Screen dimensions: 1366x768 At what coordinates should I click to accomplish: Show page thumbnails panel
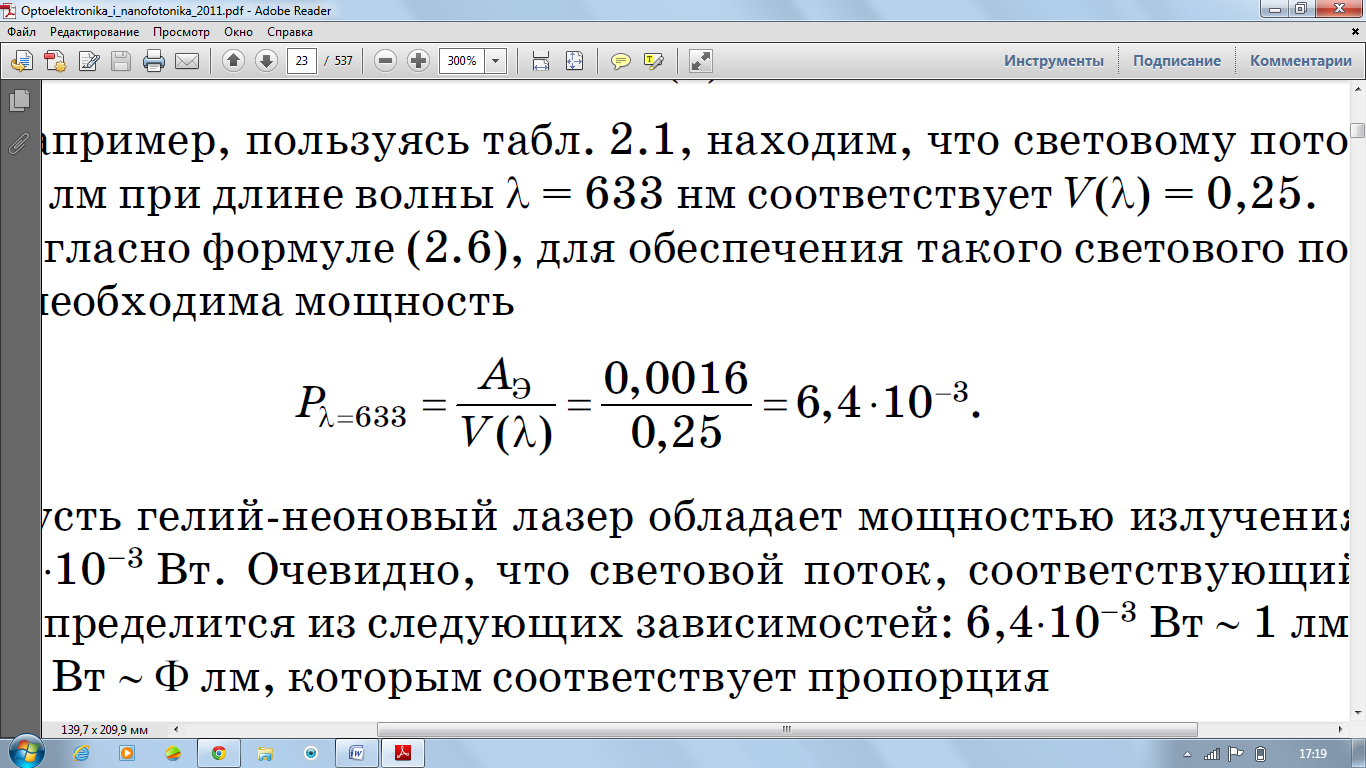coord(19,101)
